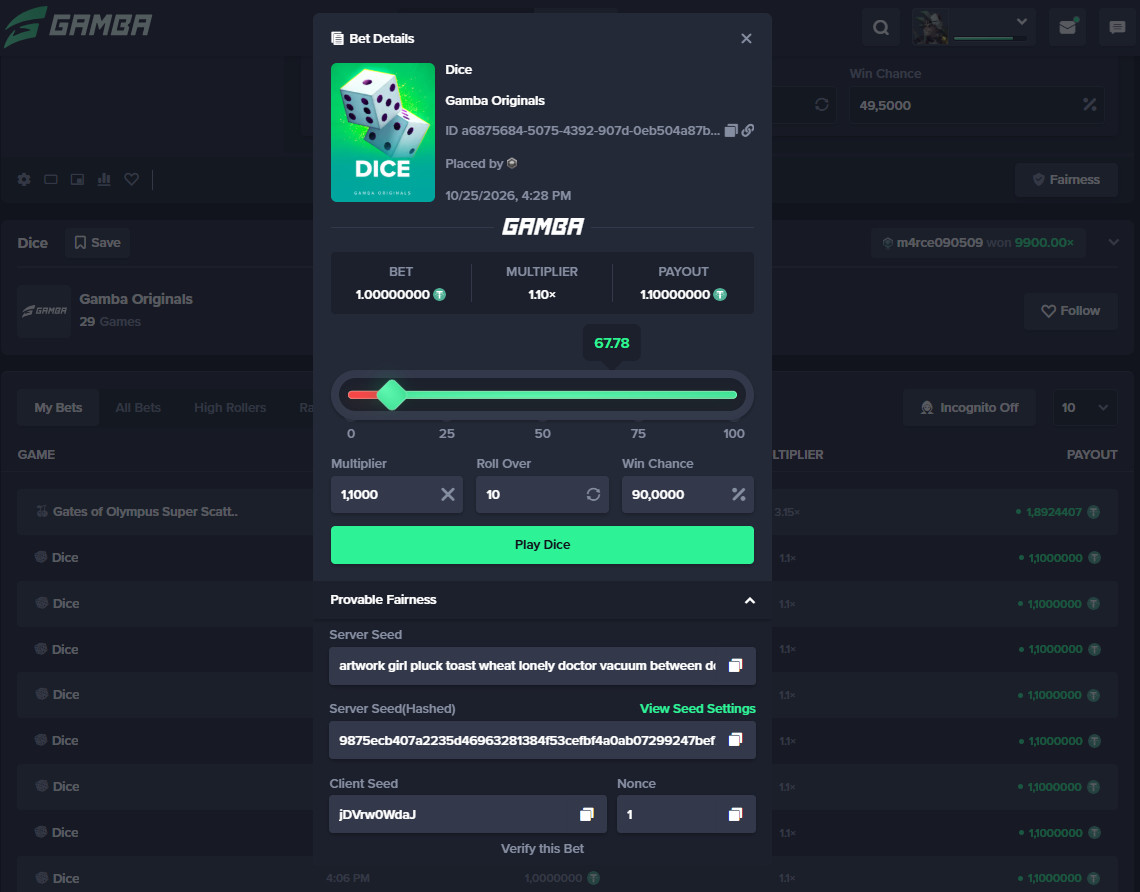Viewport: 1140px width, 892px height.
Task: Click the Client Seed jDVrw0WdaJ field
Action: [467, 814]
